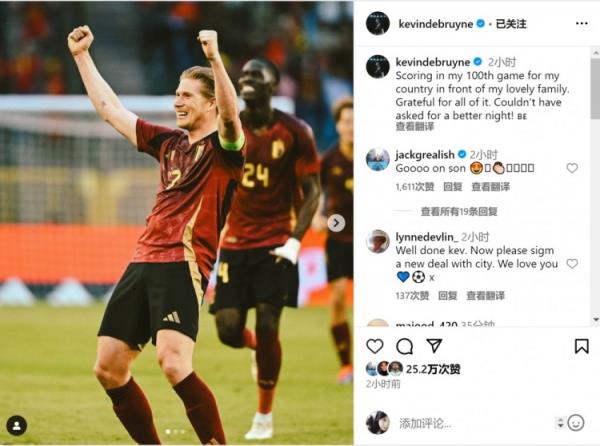Screen dimensions: 600x446
Task: Show tagged people icon on photo
Action: click(16, 426)
